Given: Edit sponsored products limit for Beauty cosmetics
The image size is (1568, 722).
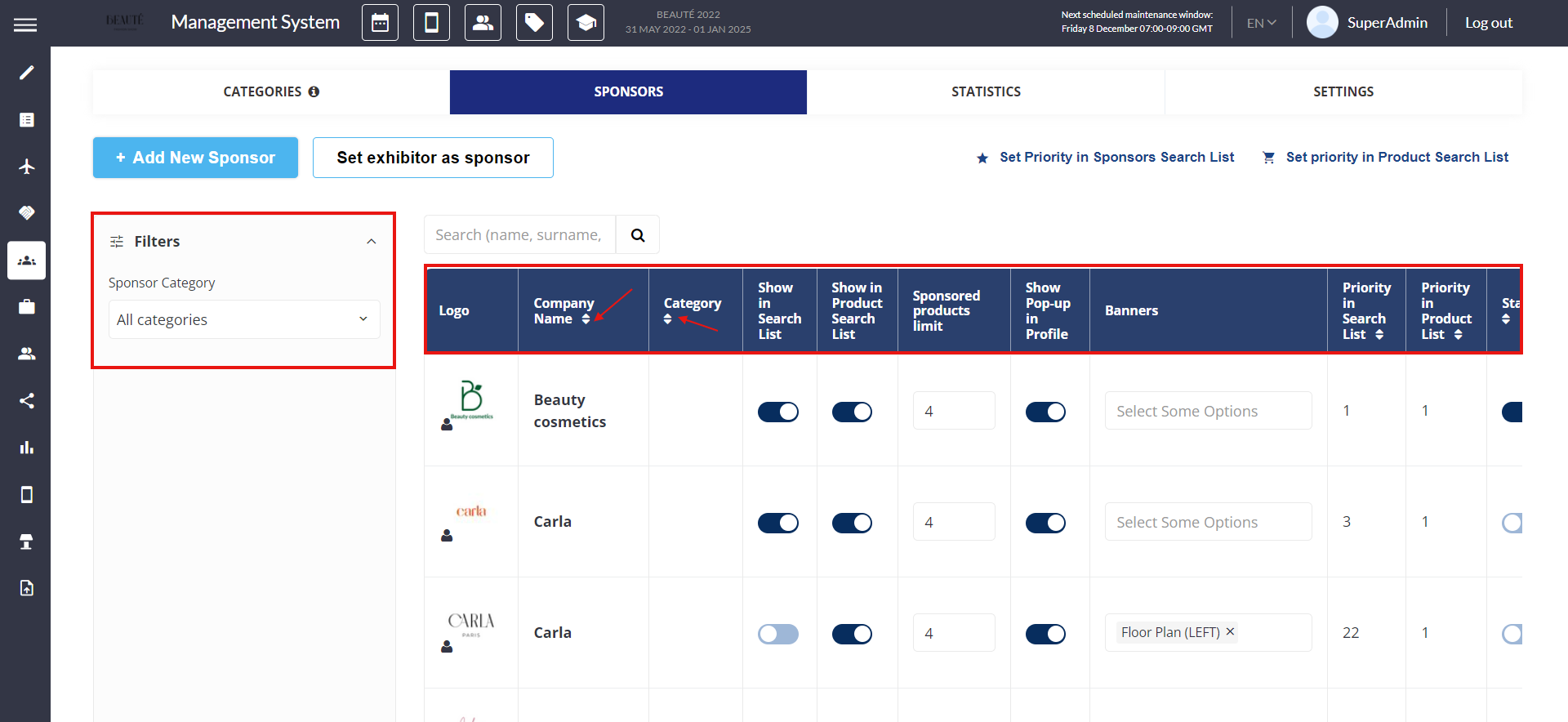Looking at the screenshot, I should (954, 411).
